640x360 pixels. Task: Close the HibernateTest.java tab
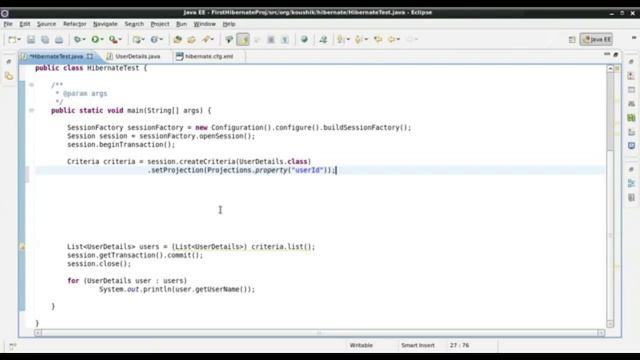click(89, 56)
